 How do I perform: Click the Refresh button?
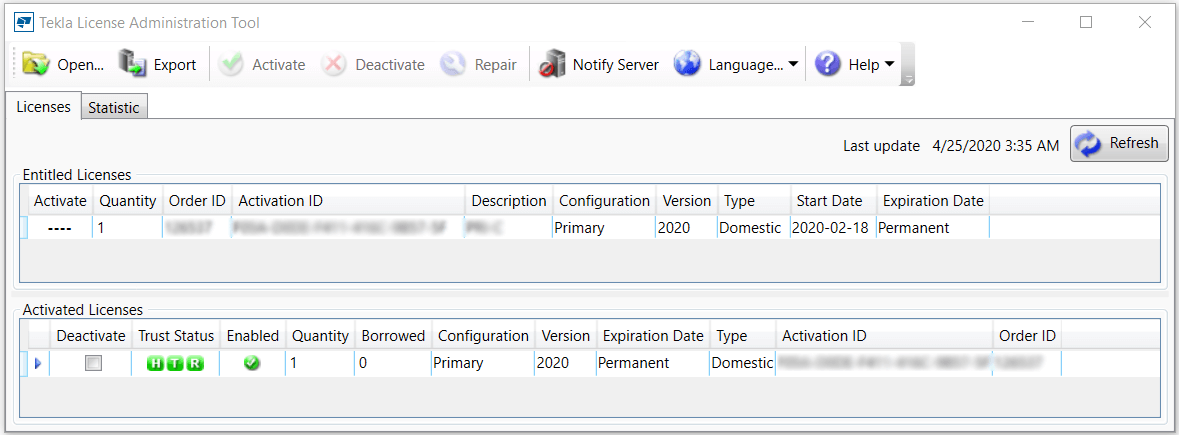point(1120,143)
